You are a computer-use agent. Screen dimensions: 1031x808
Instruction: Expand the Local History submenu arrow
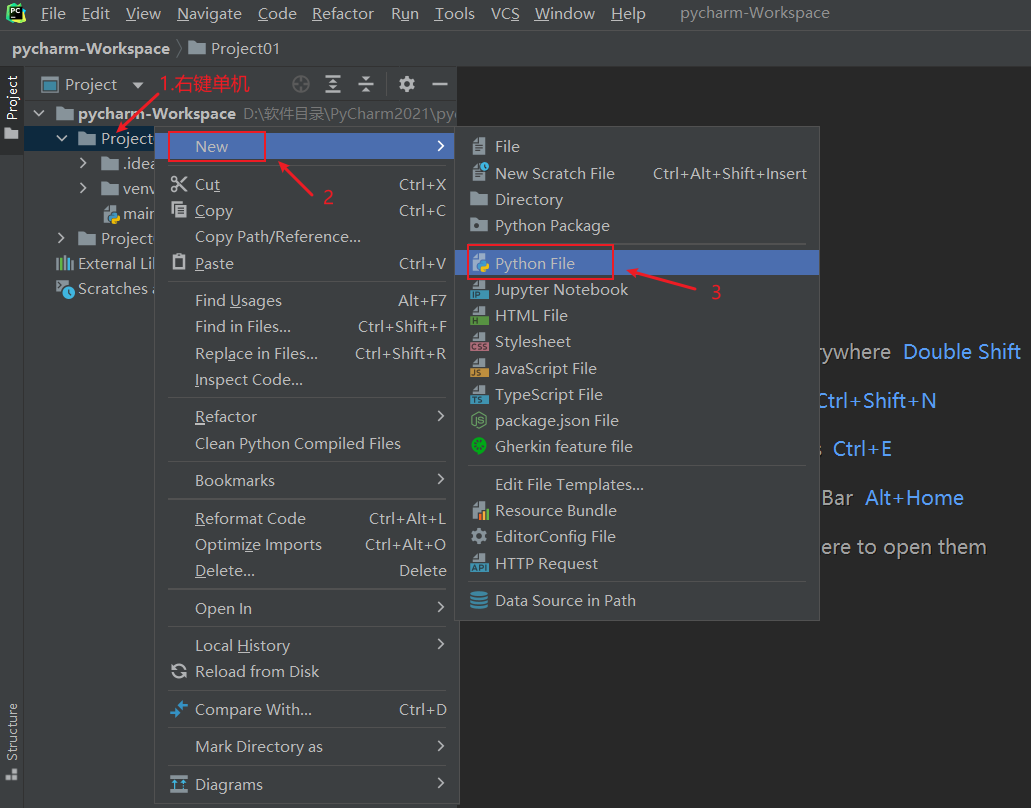click(441, 645)
